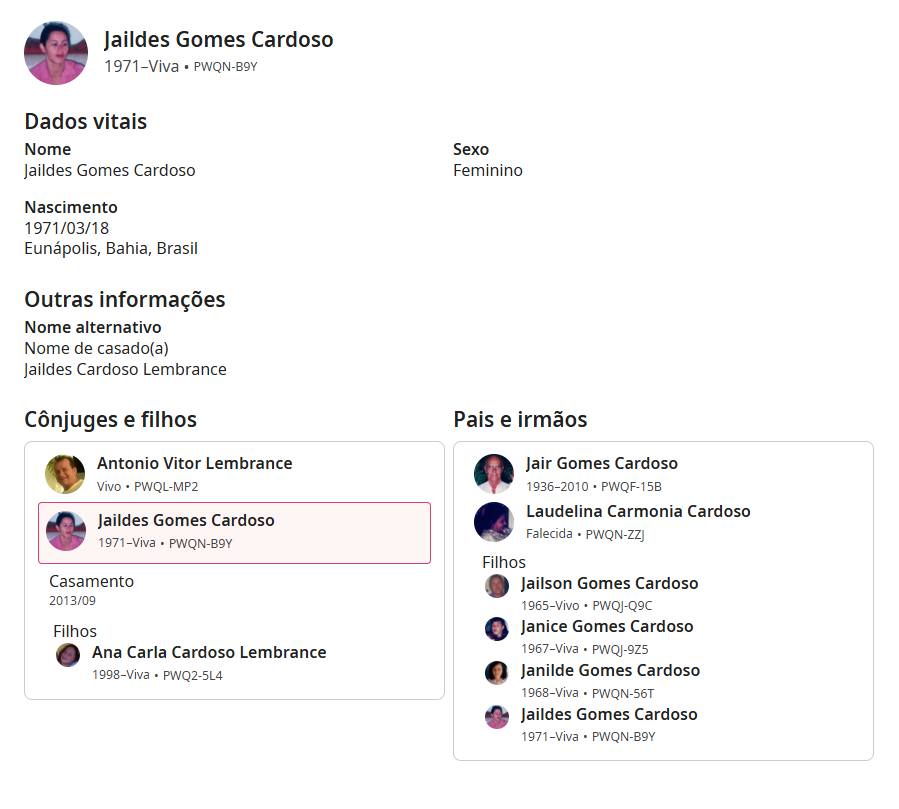Click Jaildes's photo icon in the siblings list
Viewport: 899px width, 809px height.
click(497, 717)
